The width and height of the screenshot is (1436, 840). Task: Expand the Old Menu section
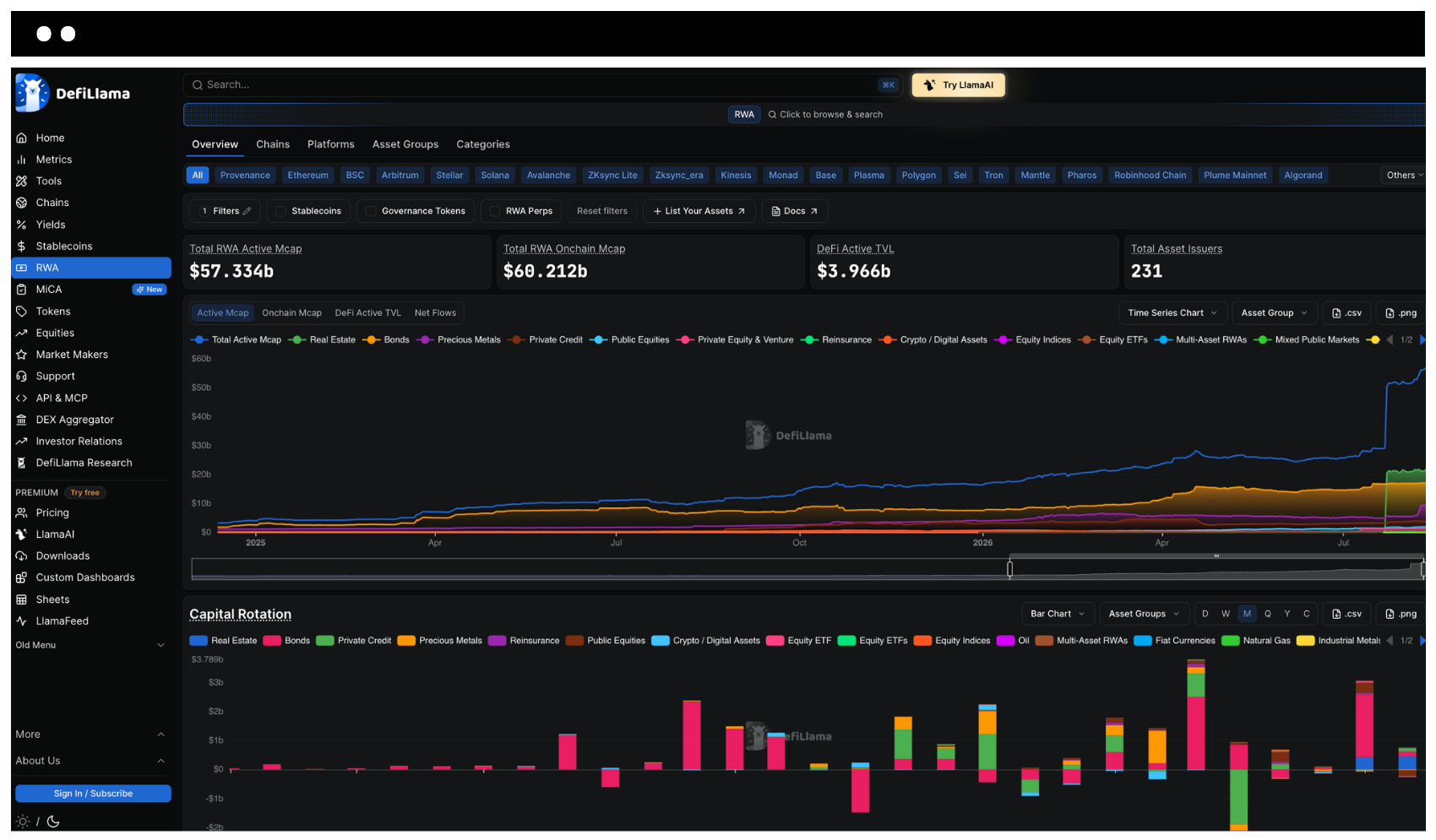point(90,645)
